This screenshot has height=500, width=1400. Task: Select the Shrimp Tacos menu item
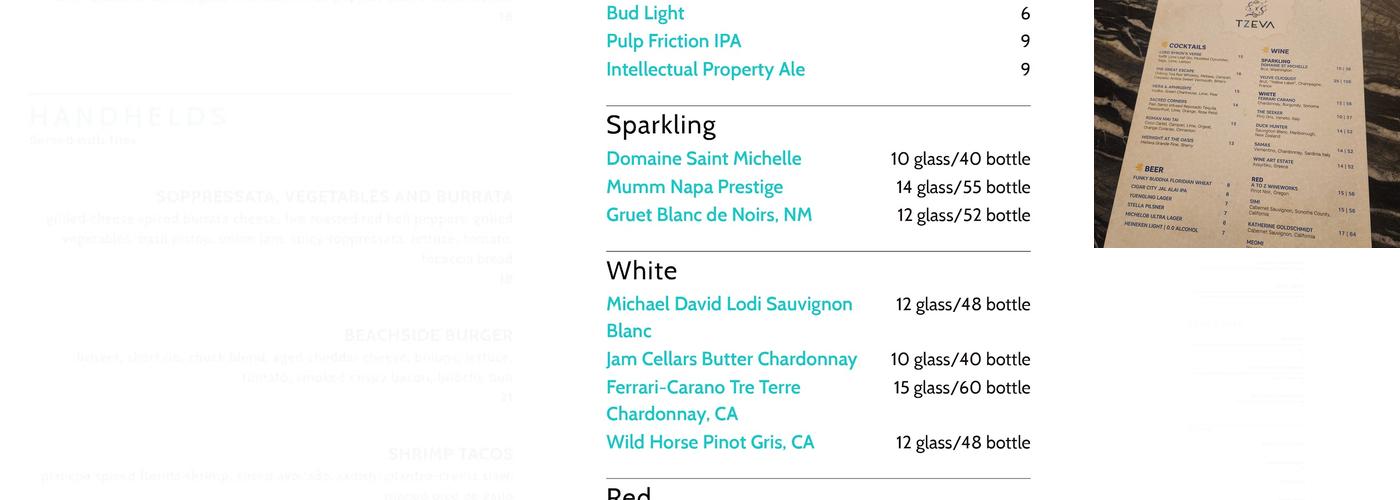click(x=450, y=454)
